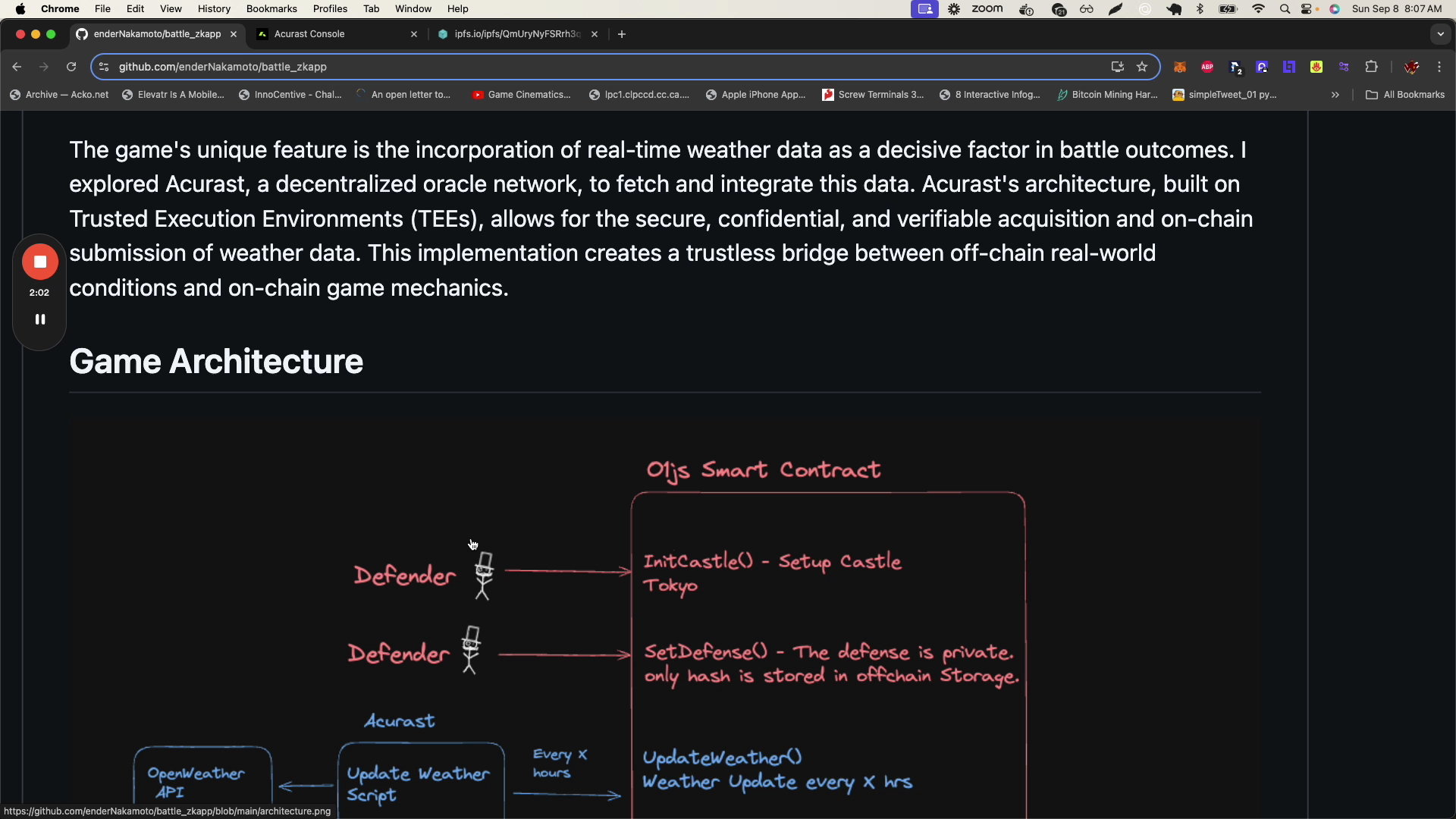This screenshot has width=1456, height=819.
Task: Select the enderNakamoto/battle_zkapp tab
Action: click(157, 34)
